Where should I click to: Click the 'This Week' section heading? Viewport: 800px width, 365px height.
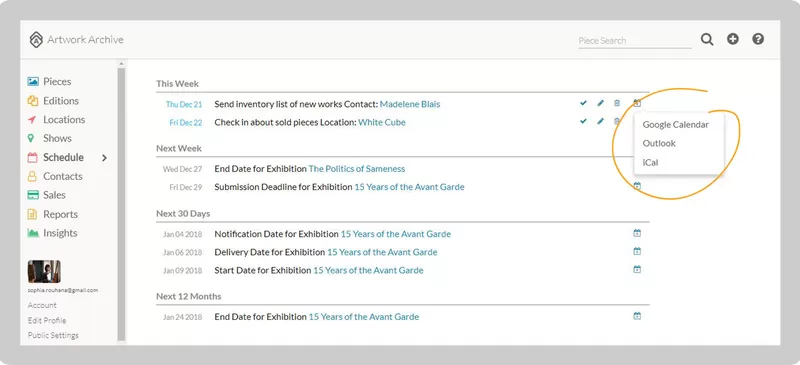click(178, 84)
